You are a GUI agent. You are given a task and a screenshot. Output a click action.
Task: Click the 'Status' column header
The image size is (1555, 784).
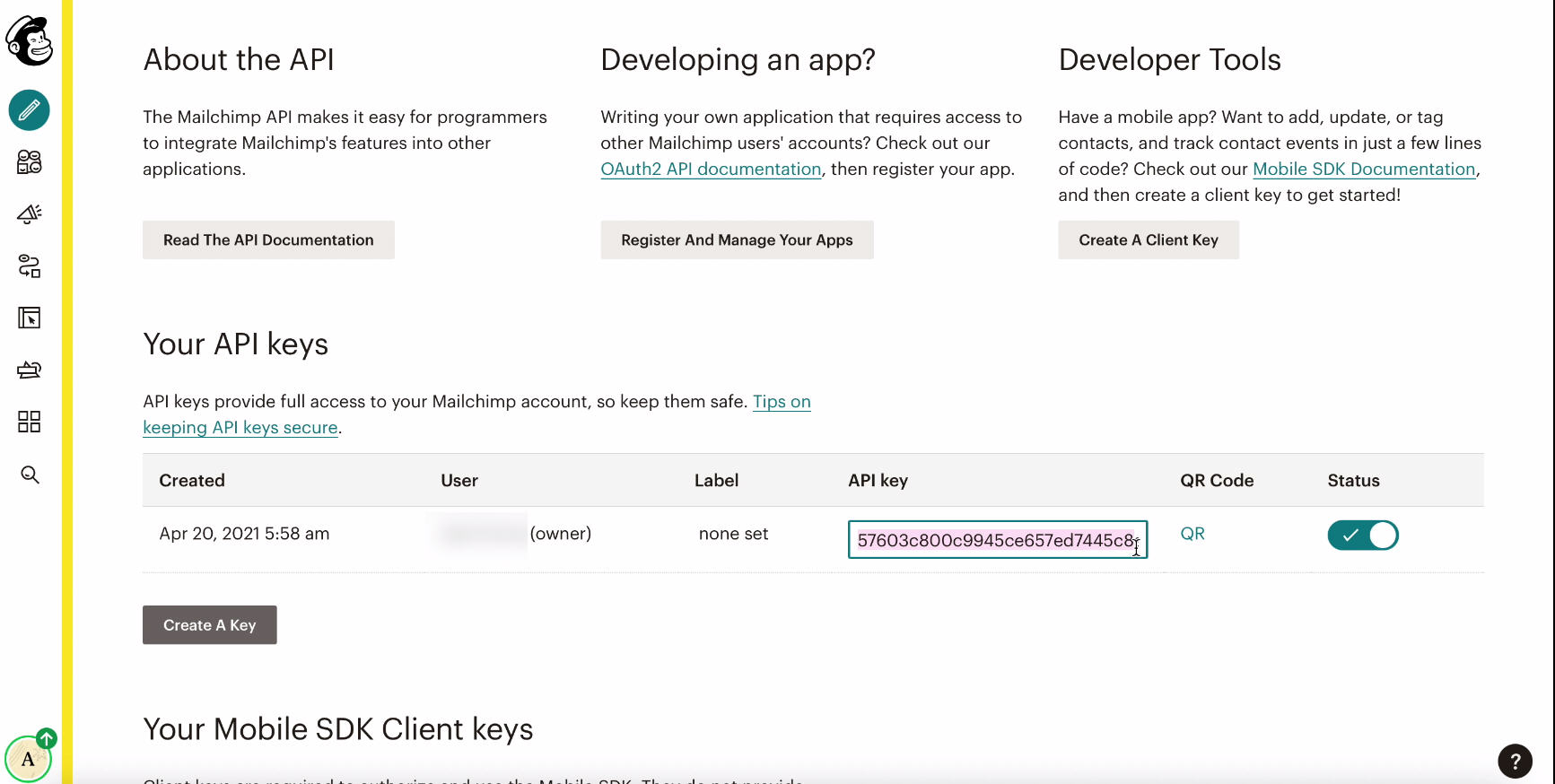pyautogui.click(x=1354, y=481)
